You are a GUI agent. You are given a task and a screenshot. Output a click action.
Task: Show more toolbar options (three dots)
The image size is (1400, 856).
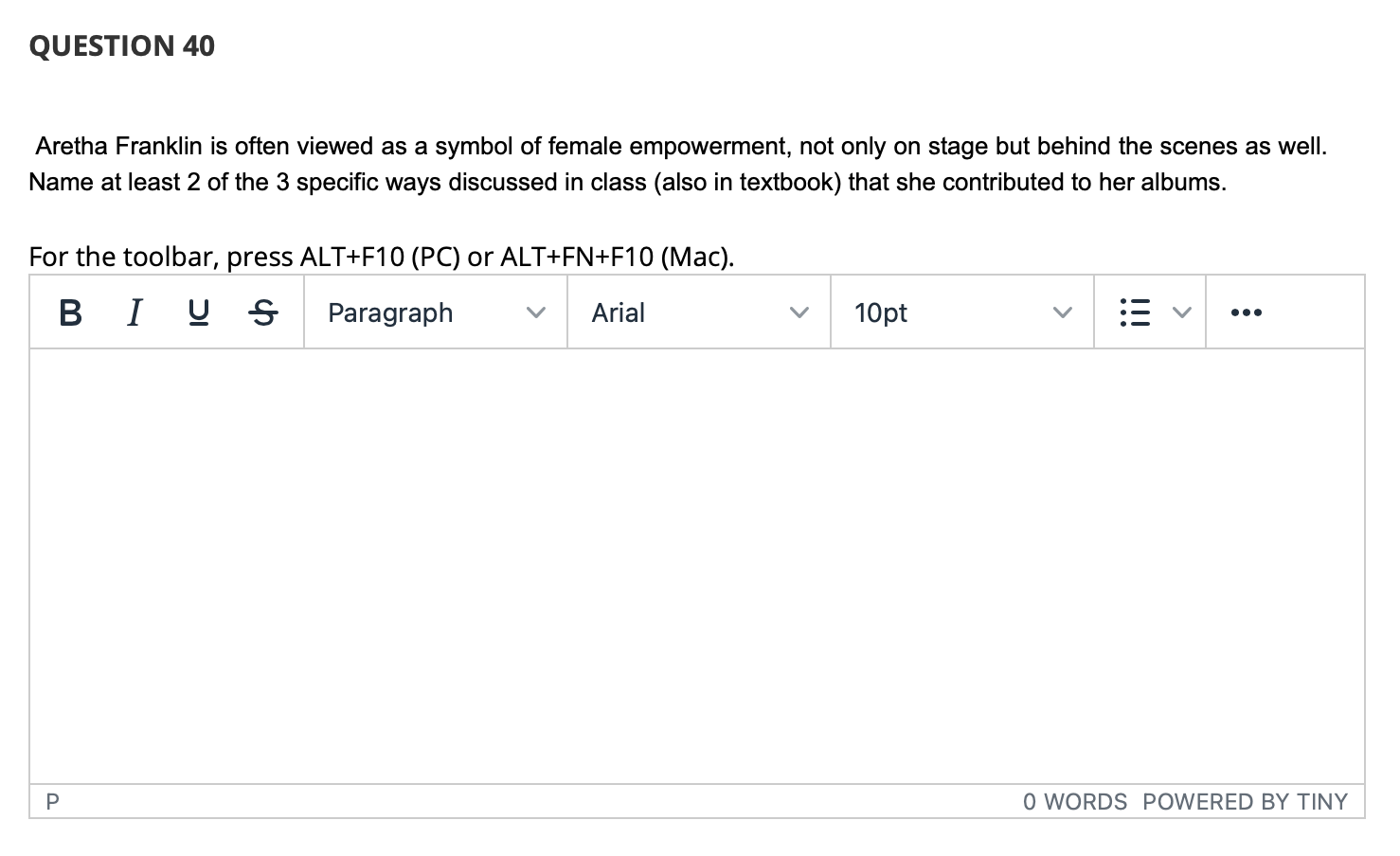point(1245,312)
